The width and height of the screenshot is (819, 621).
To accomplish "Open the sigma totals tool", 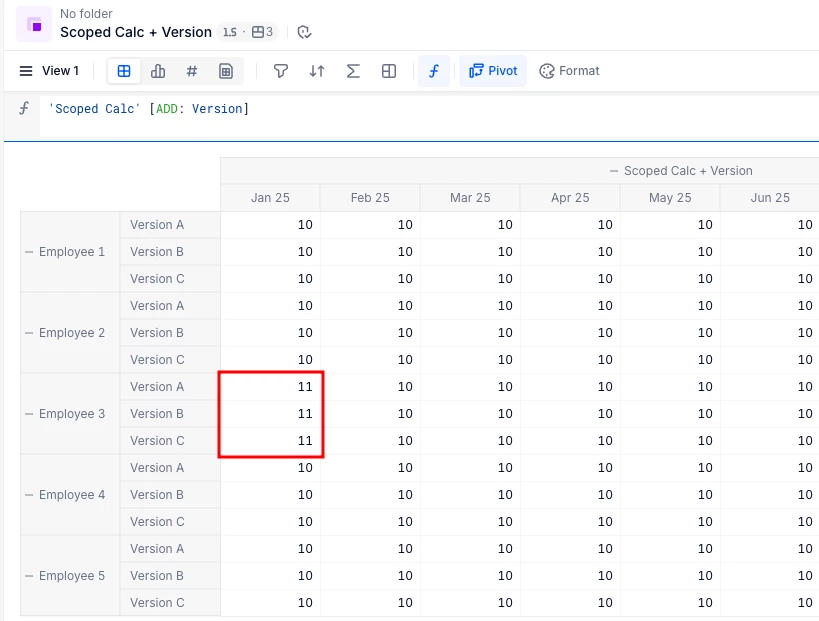I will 353,71.
